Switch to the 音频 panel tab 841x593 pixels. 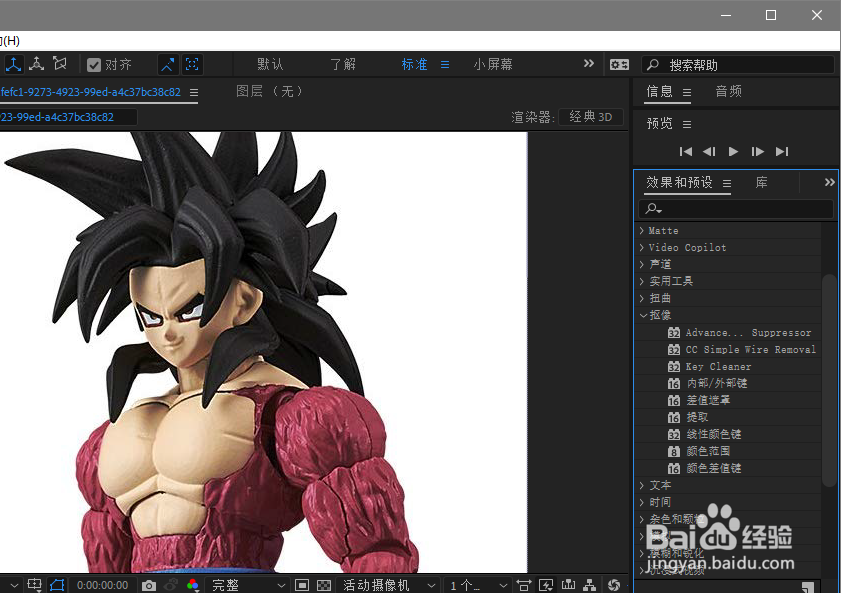pos(728,91)
